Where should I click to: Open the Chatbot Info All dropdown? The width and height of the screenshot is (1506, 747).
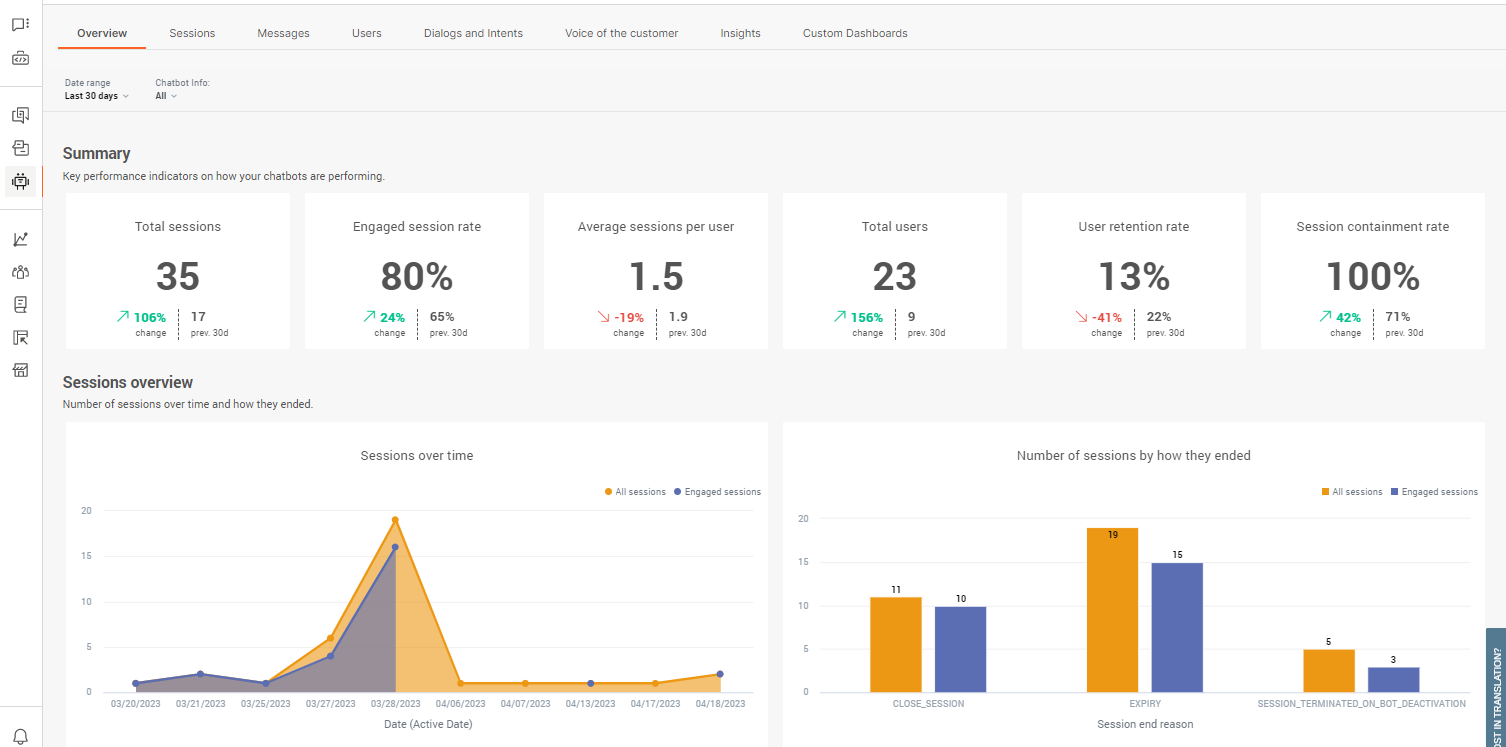tap(166, 96)
